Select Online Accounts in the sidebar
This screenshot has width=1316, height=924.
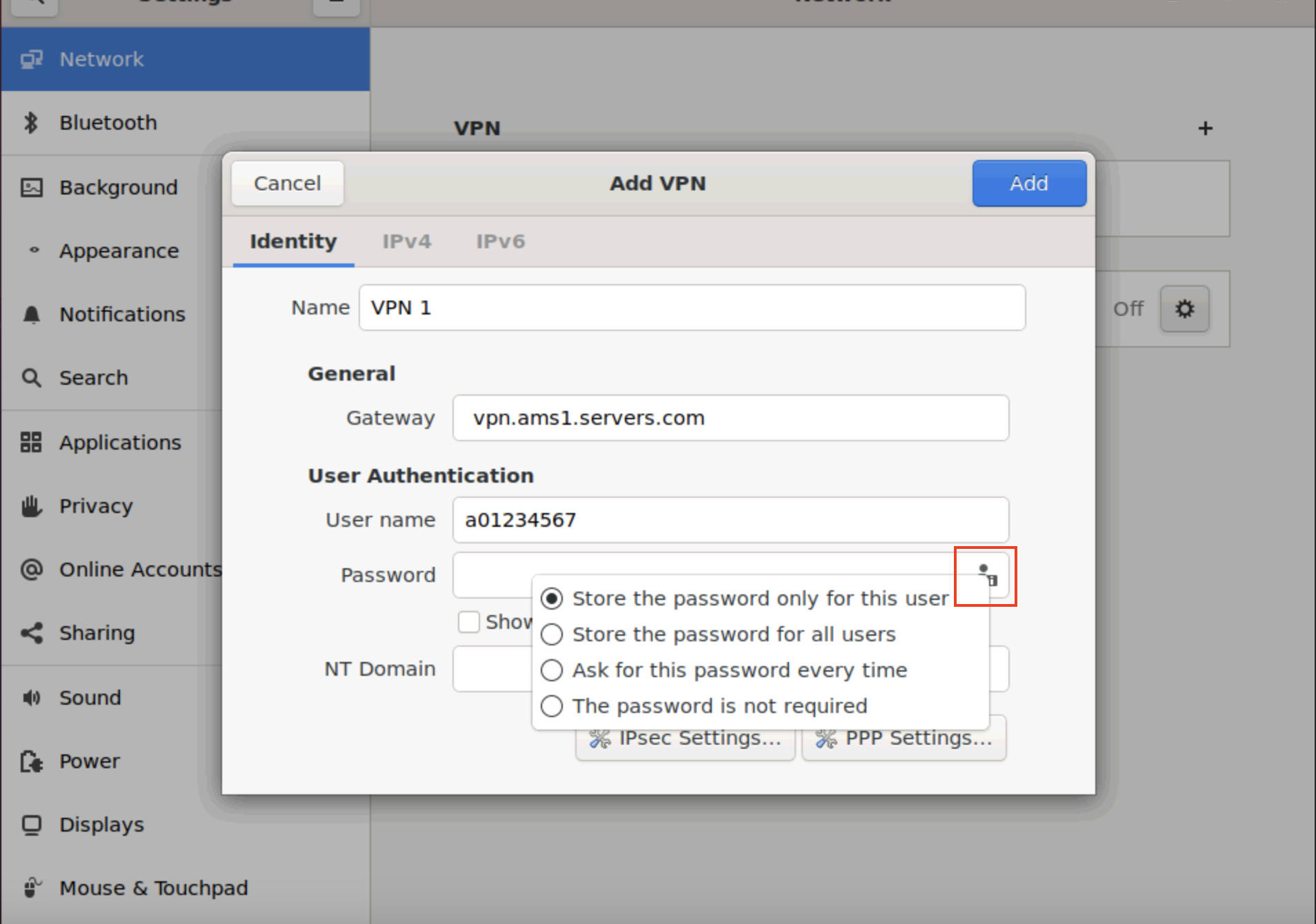click(112, 569)
